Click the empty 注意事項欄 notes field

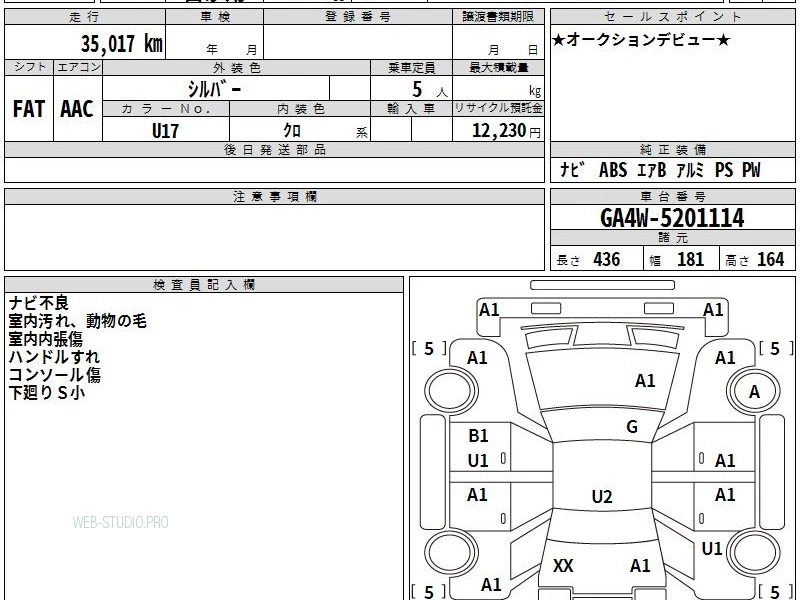click(274, 237)
